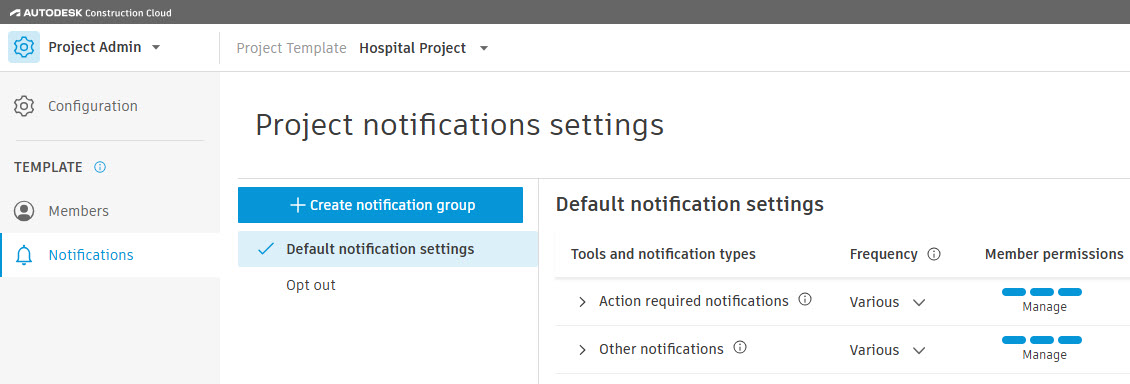Open frequency dropdown for Other notifications
This screenshot has width=1130, height=384.
(919, 351)
